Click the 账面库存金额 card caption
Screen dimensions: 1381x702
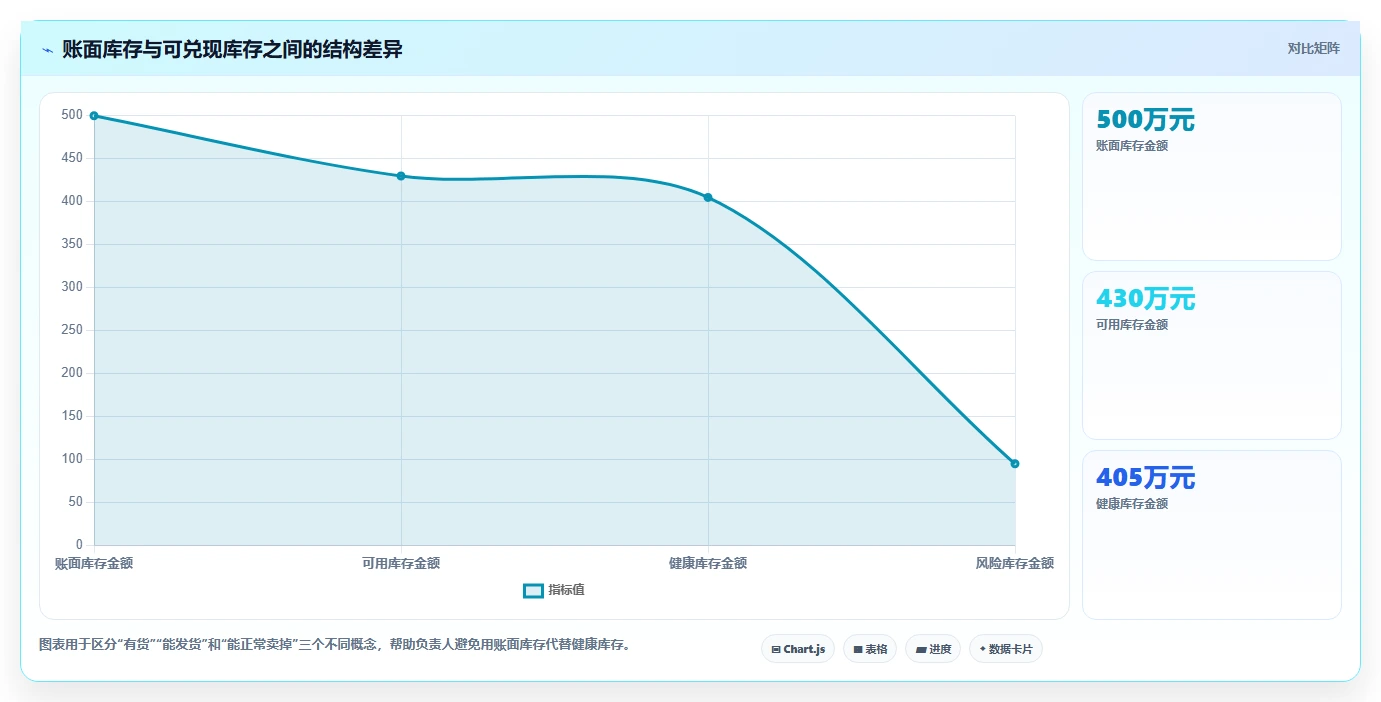1132,146
